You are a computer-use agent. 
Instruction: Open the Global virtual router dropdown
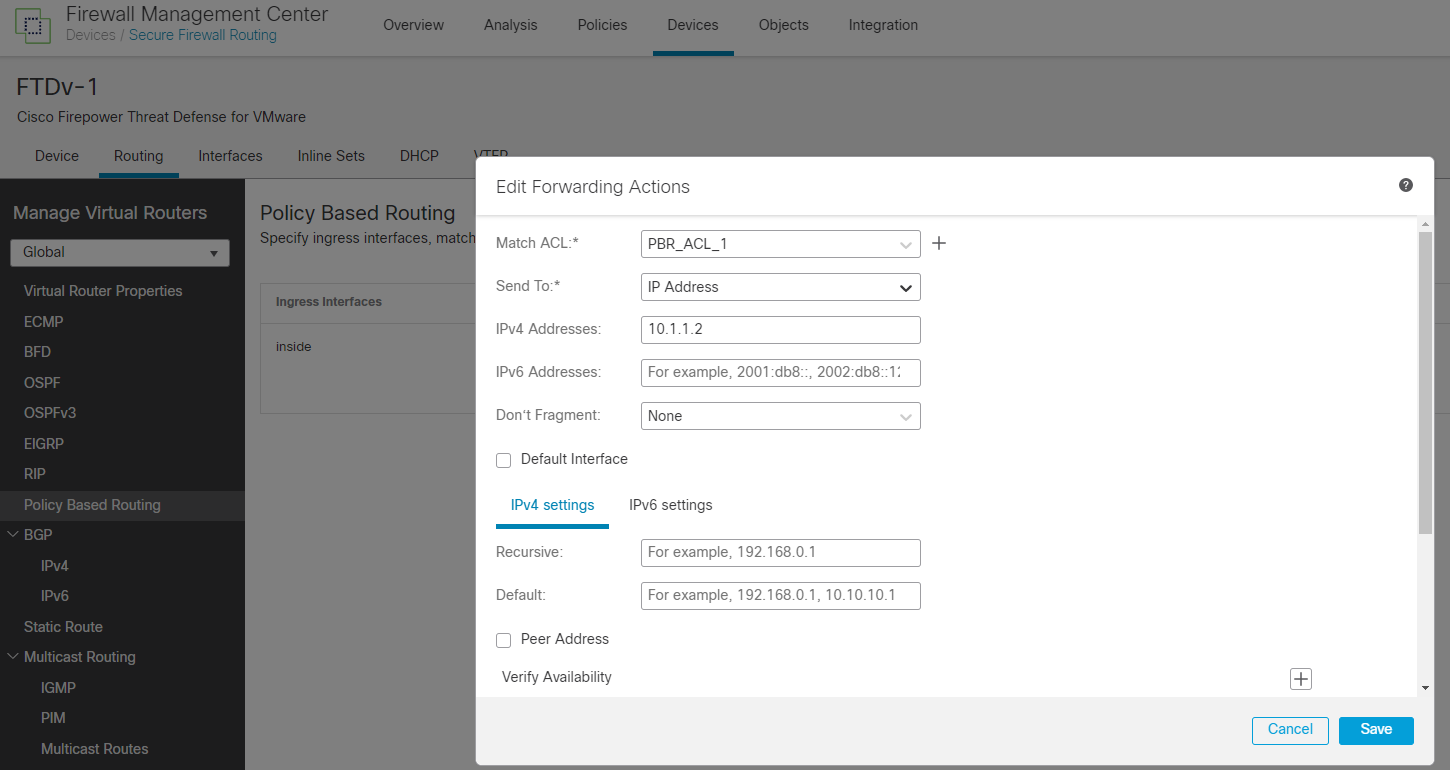pyautogui.click(x=120, y=253)
